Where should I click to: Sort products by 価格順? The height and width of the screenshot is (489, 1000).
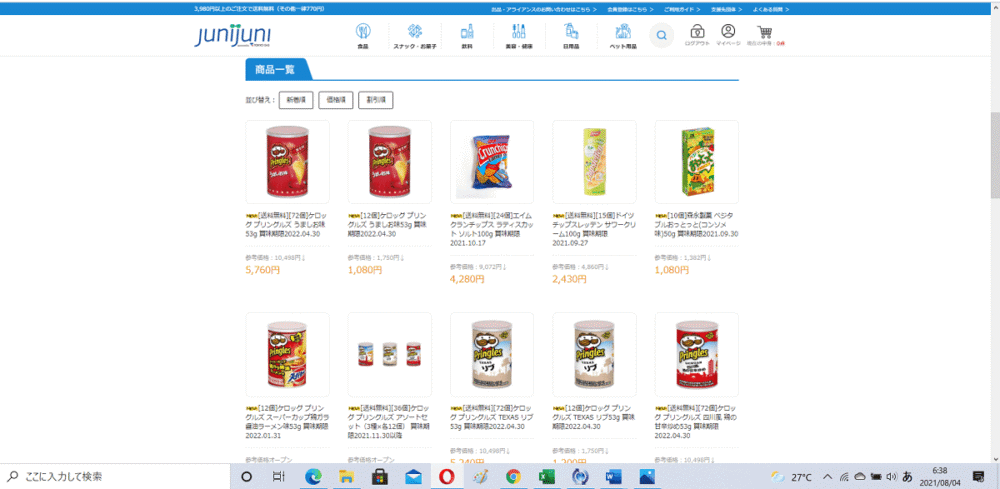click(x=335, y=100)
